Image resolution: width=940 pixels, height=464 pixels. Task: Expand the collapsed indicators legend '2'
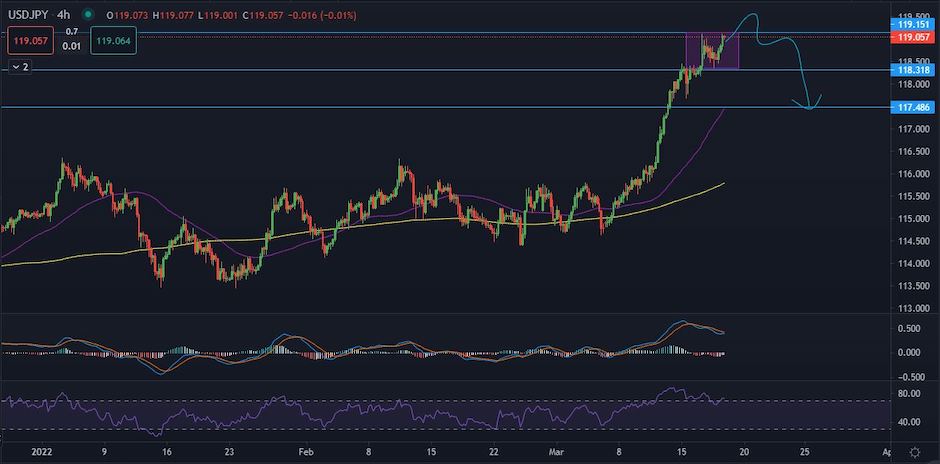coord(19,67)
